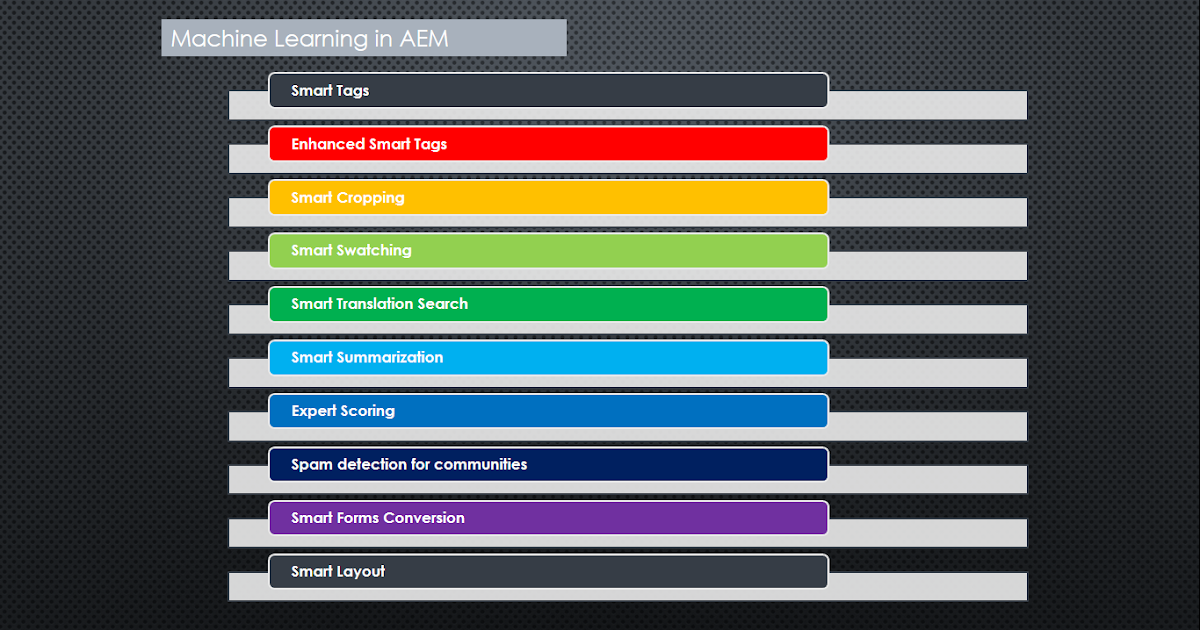The width and height of the screenshot is (1200, 630).
Task: Click the gray strip beside Smart Layout
Action: pos(930,586)
